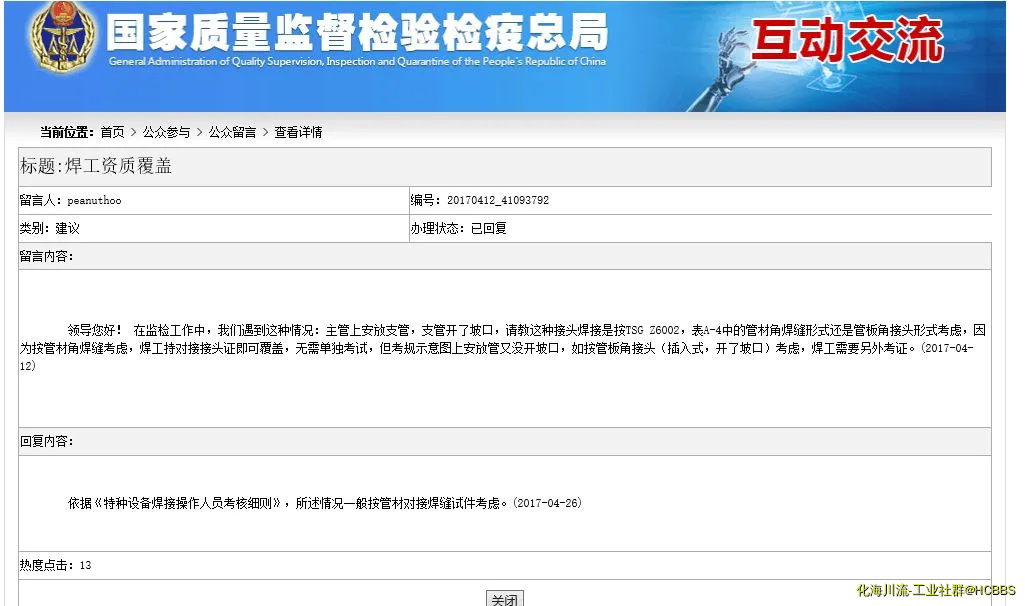Viewport: 1025px width, 606px height.
Task: Click the 留言内容: section header
Action: (505, 256)
